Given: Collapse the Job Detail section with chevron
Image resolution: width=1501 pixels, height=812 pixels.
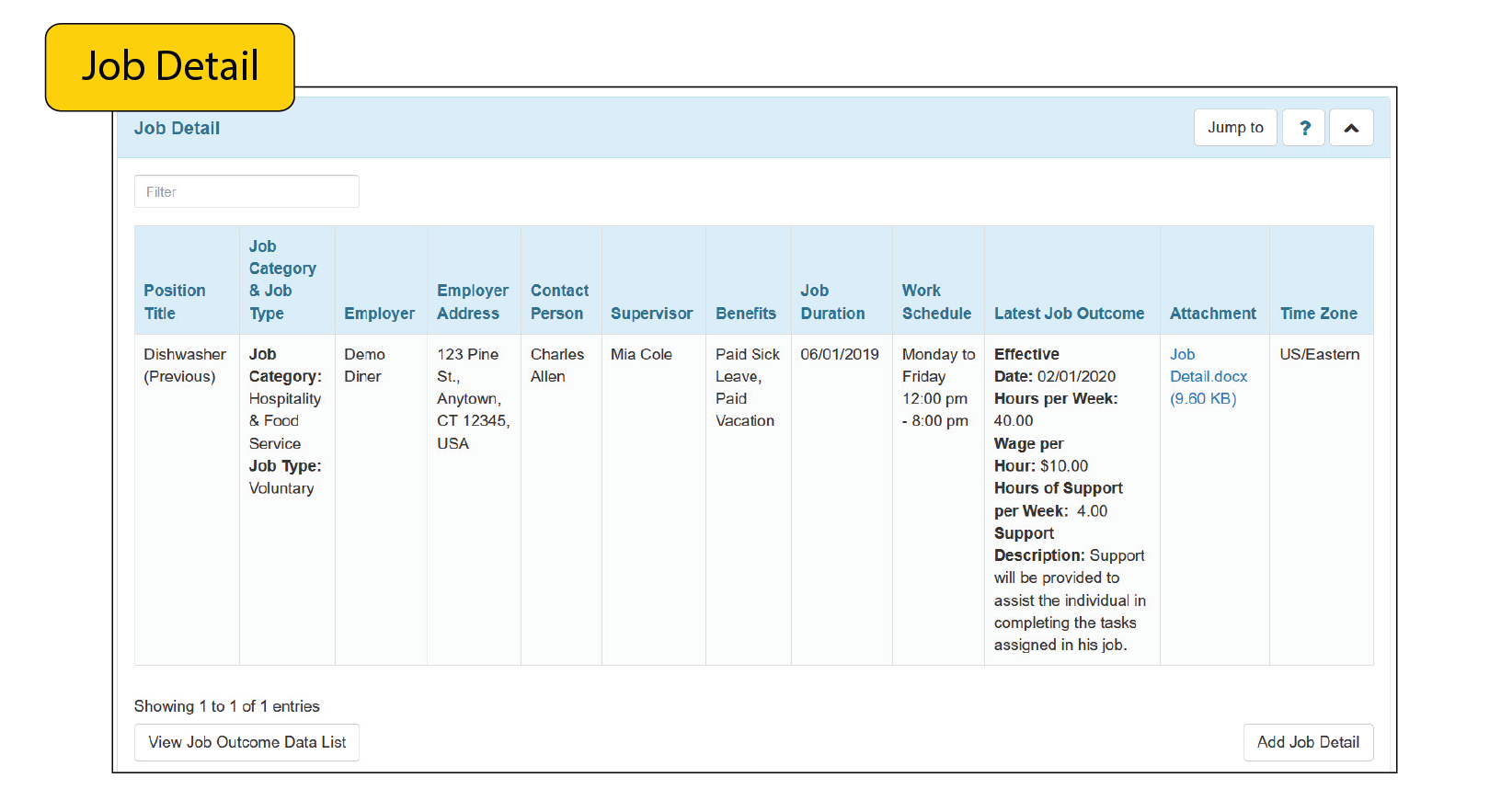Looking at the screenshot, I should (x=1351, y=128).
